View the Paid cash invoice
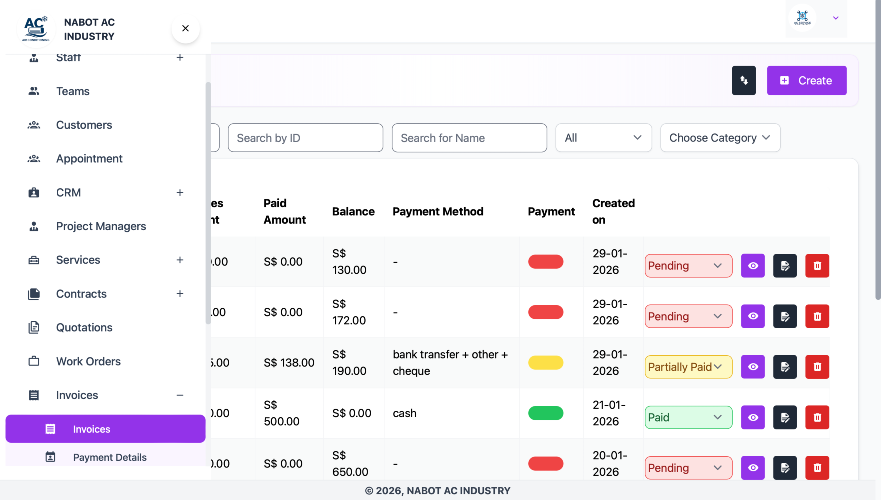 tap(753, 417)
